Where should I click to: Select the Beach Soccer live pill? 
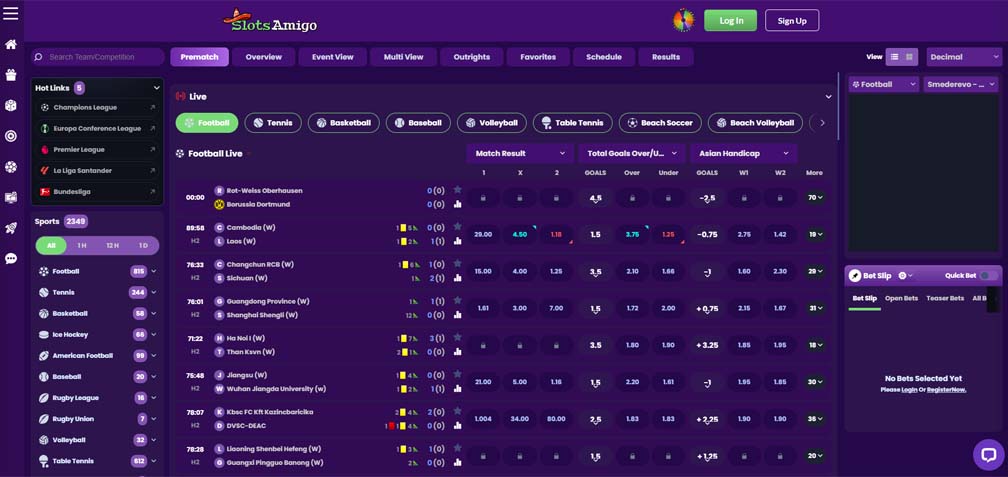click(x=660, y=123)
